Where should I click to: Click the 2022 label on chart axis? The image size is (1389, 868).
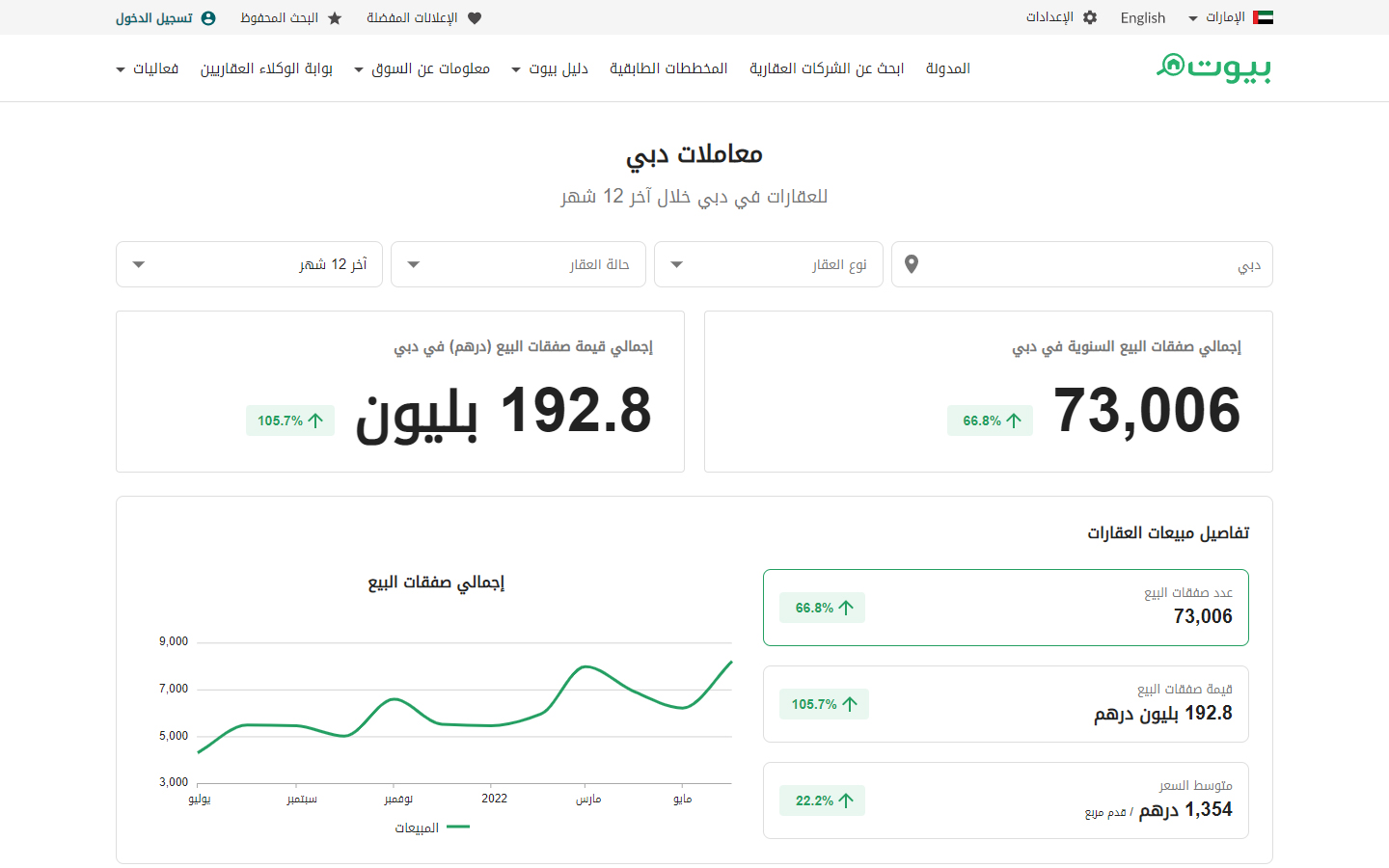point(494,799)
